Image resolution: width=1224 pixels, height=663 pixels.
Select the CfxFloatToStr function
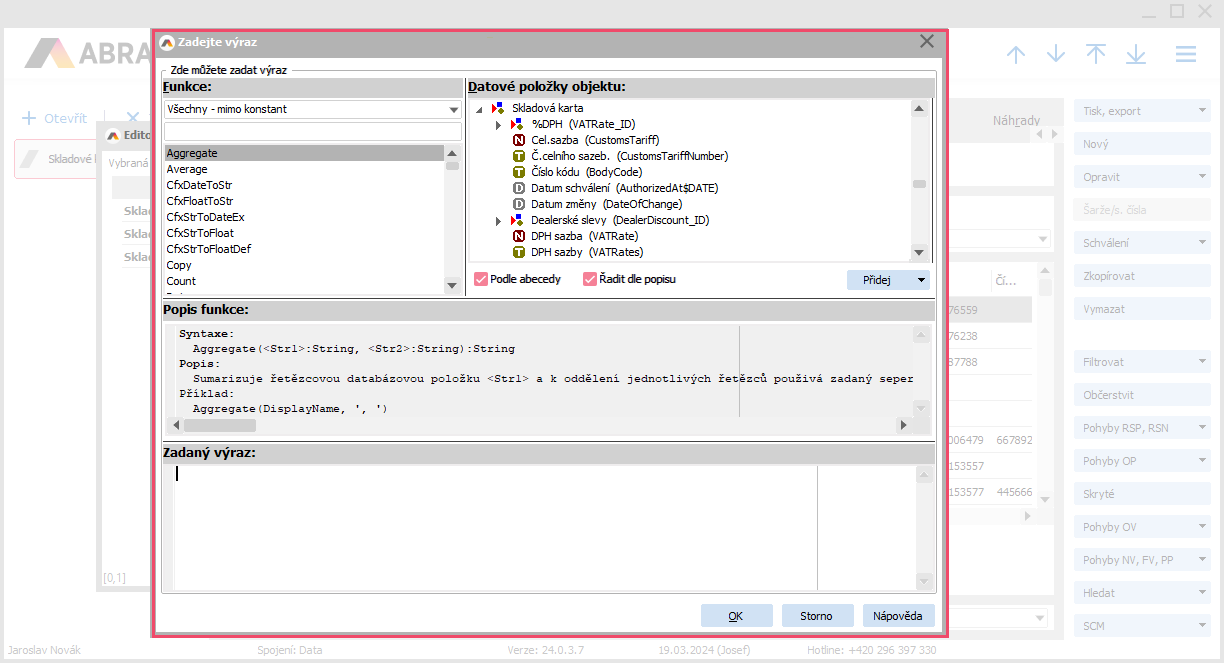[303, 201]
